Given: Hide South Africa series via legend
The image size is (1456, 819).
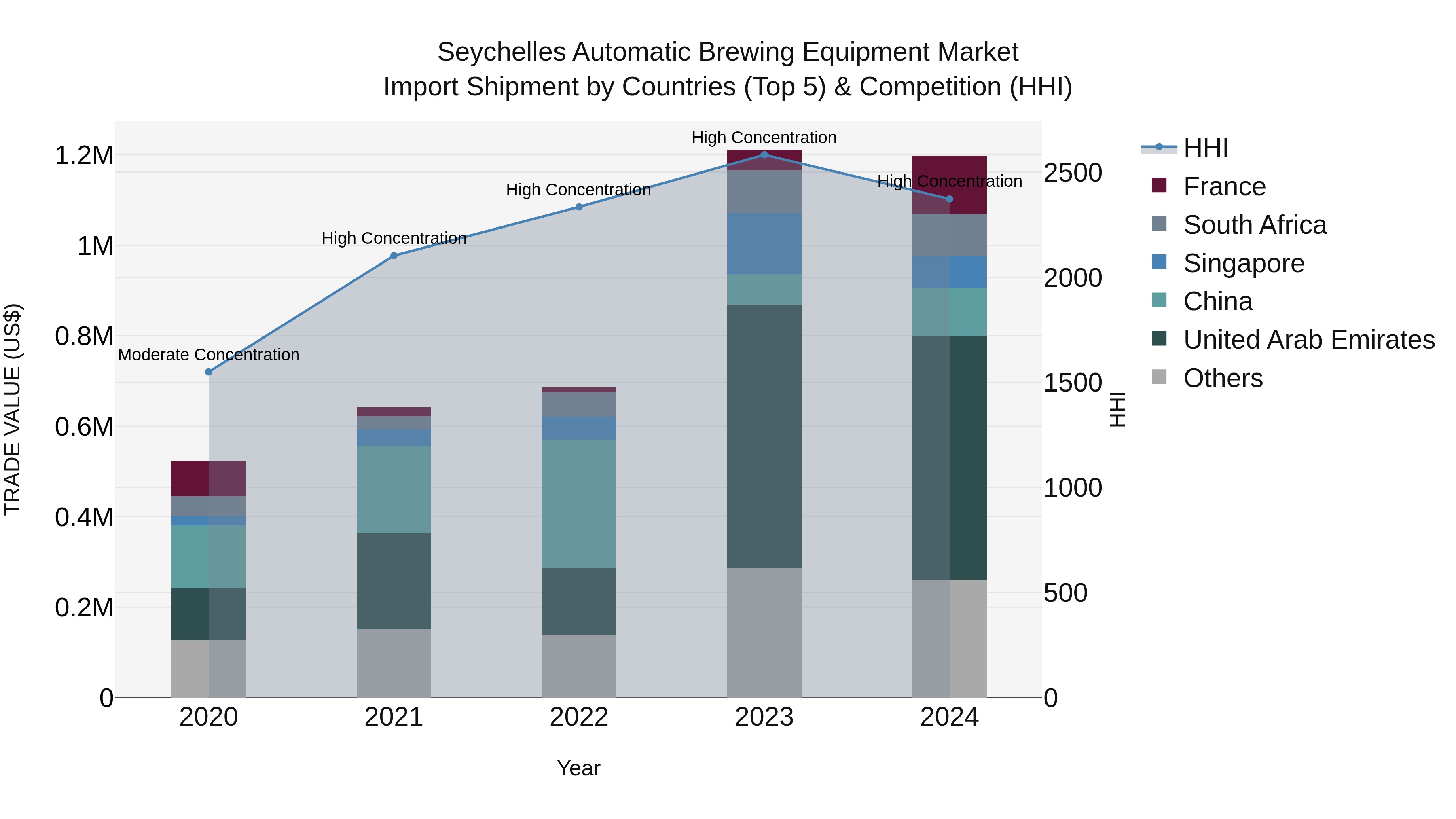Looking at the screenshot, I should click(1239, 225).
